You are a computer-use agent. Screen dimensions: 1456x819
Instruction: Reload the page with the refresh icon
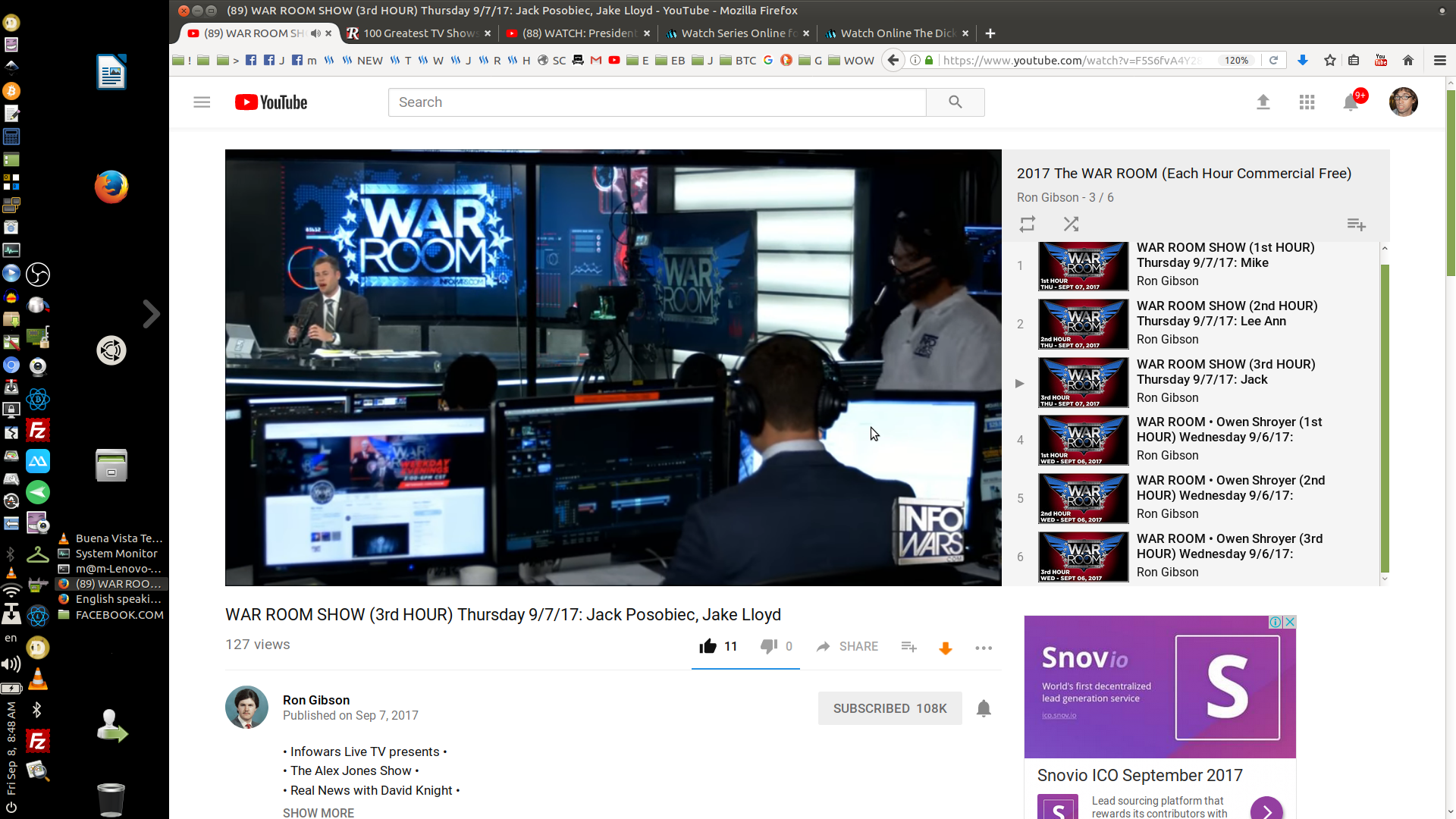[x=1274, y=60]
